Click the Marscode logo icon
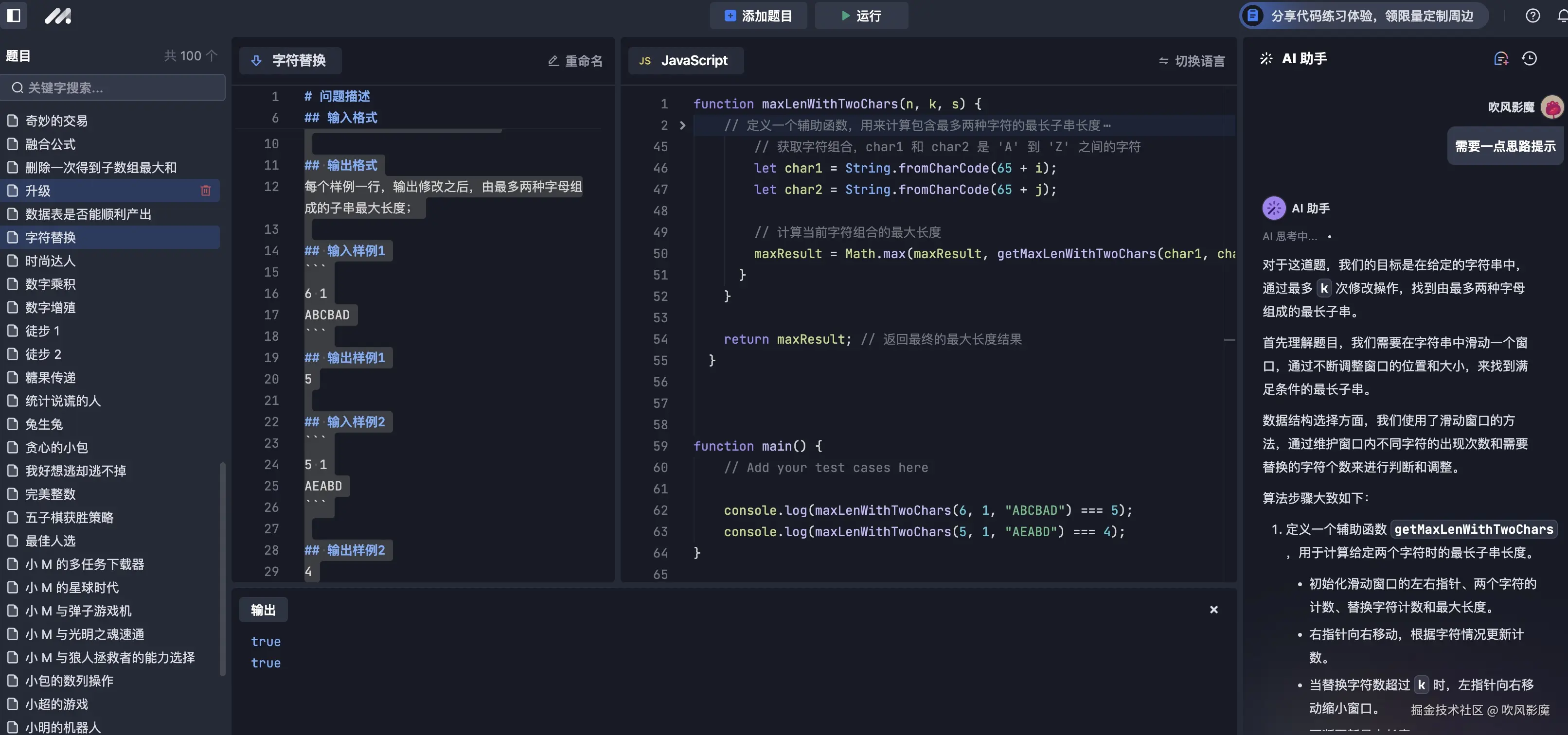This screenshot has width=1568, height=735. pos(58,17)
